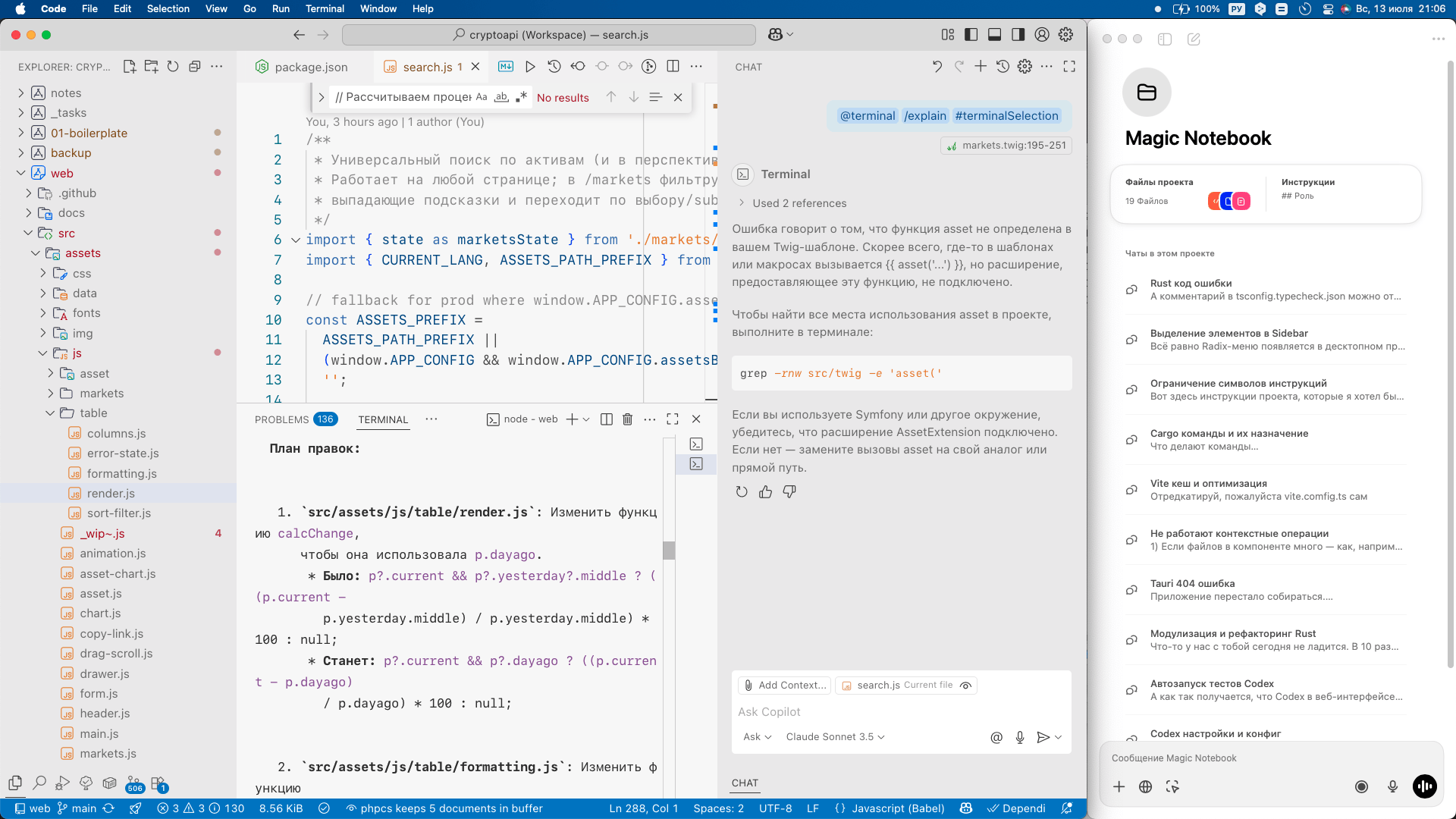Viewport: 1456px width, 819px height.
Task: Show chat history in Chat panel
Action: click(x=1003, y=67)
